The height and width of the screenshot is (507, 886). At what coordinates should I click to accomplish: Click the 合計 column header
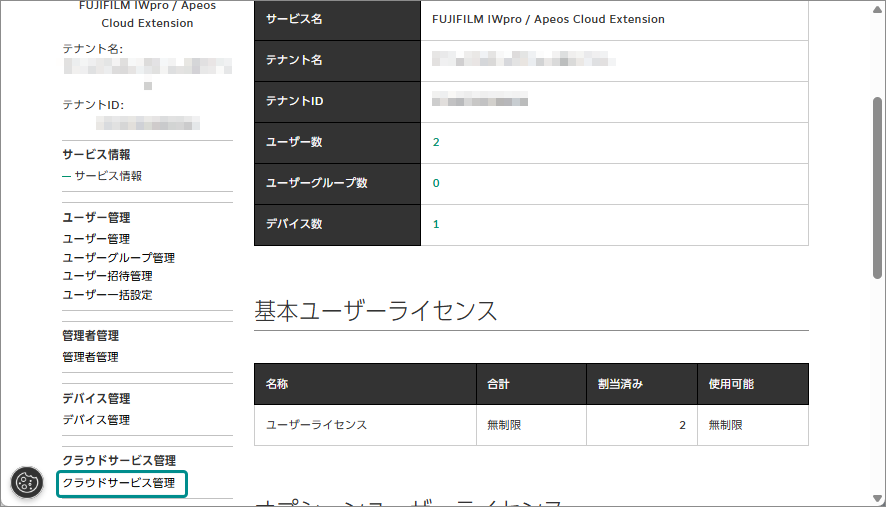pos(531,384)
